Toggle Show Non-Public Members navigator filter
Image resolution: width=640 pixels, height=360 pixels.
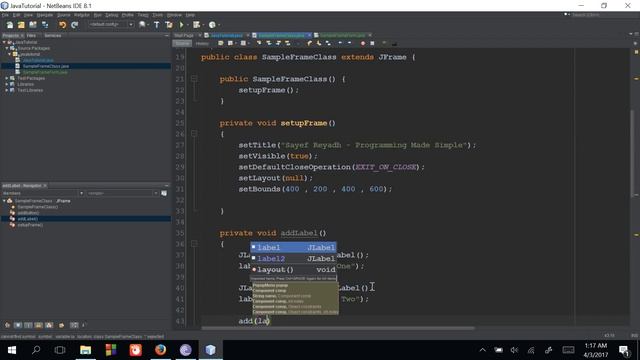[38, 325]
